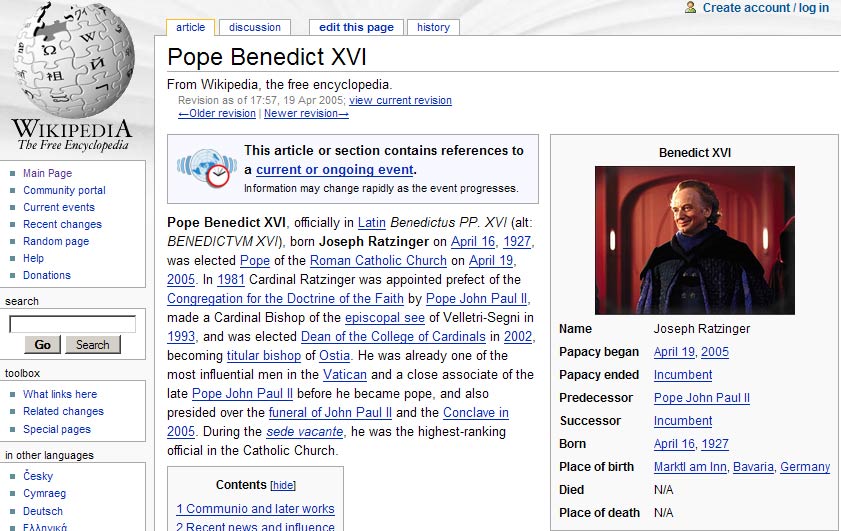Open the Help sidebar link
841x531 pixels.
point(33,258)
